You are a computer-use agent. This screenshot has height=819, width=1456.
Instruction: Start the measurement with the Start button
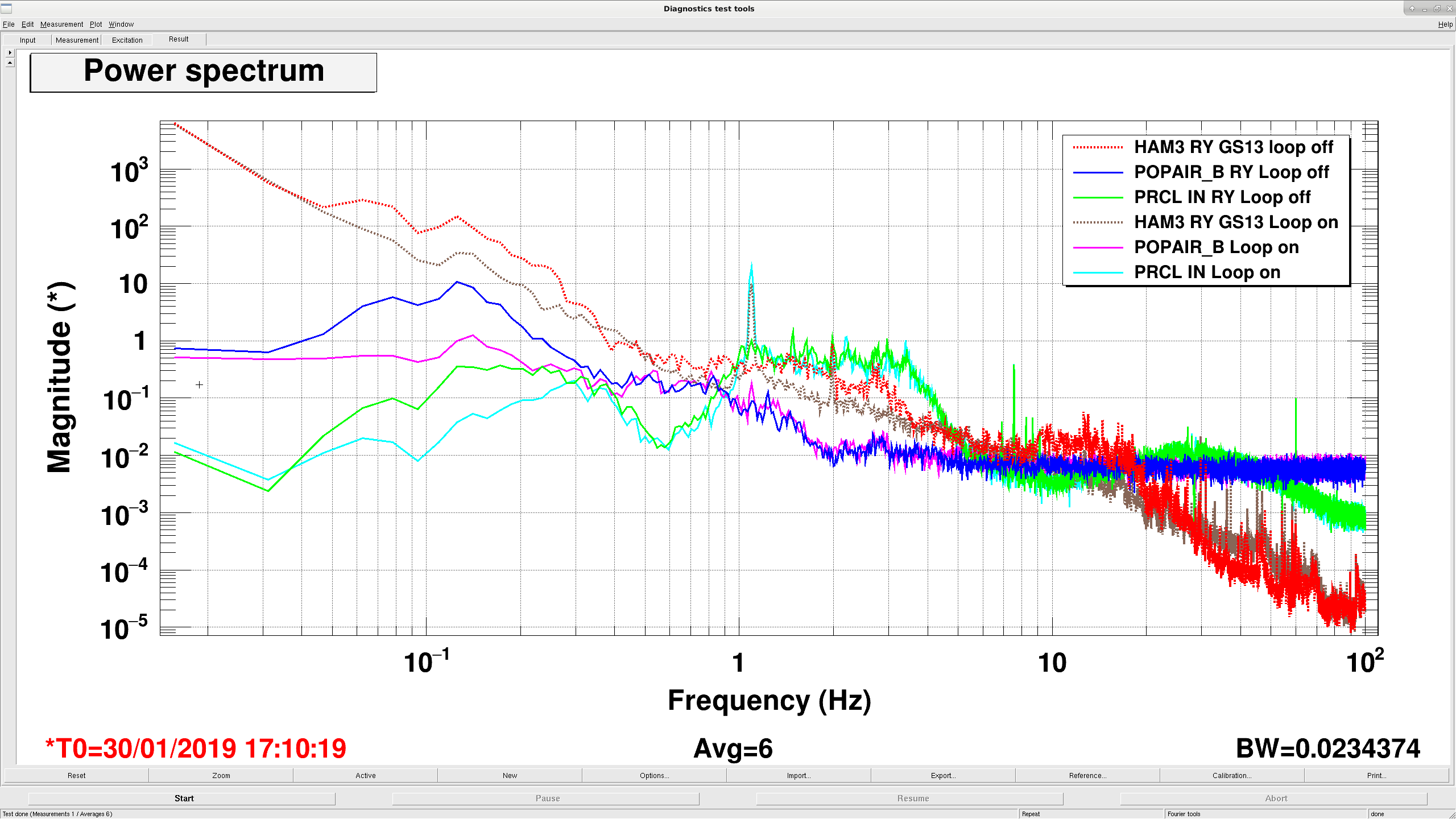coord(184,798)
